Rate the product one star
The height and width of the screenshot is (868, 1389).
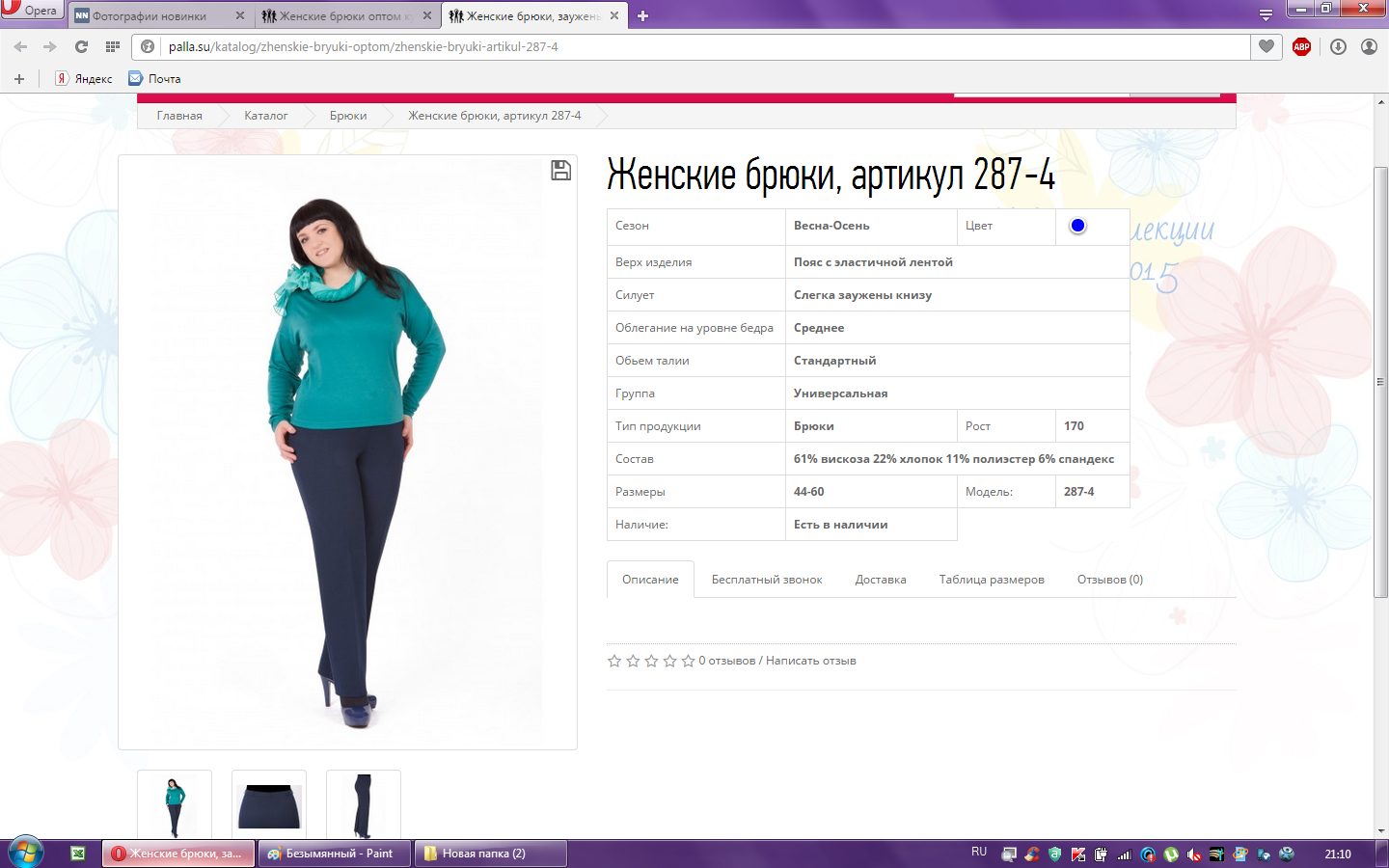pos(614,661)
